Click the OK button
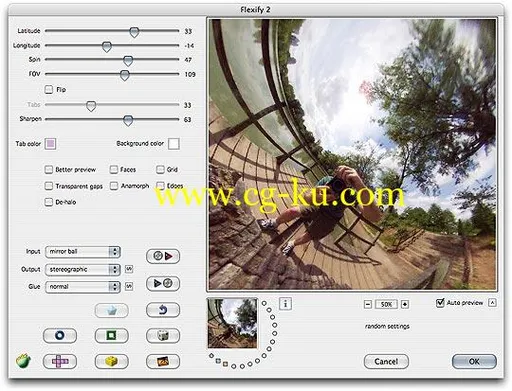The image size is (512, 391). pyautogui.click(x=474, y=361)
